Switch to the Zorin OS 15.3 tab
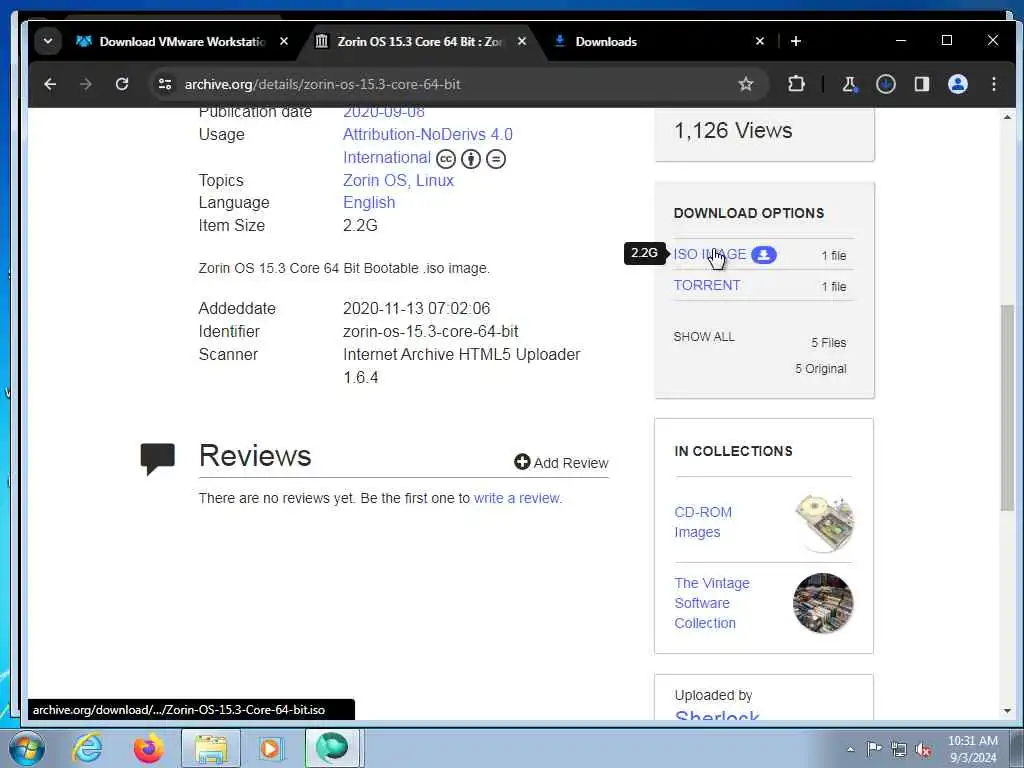Viewport: 1024px width, 768px height. (x=421, y=41)
